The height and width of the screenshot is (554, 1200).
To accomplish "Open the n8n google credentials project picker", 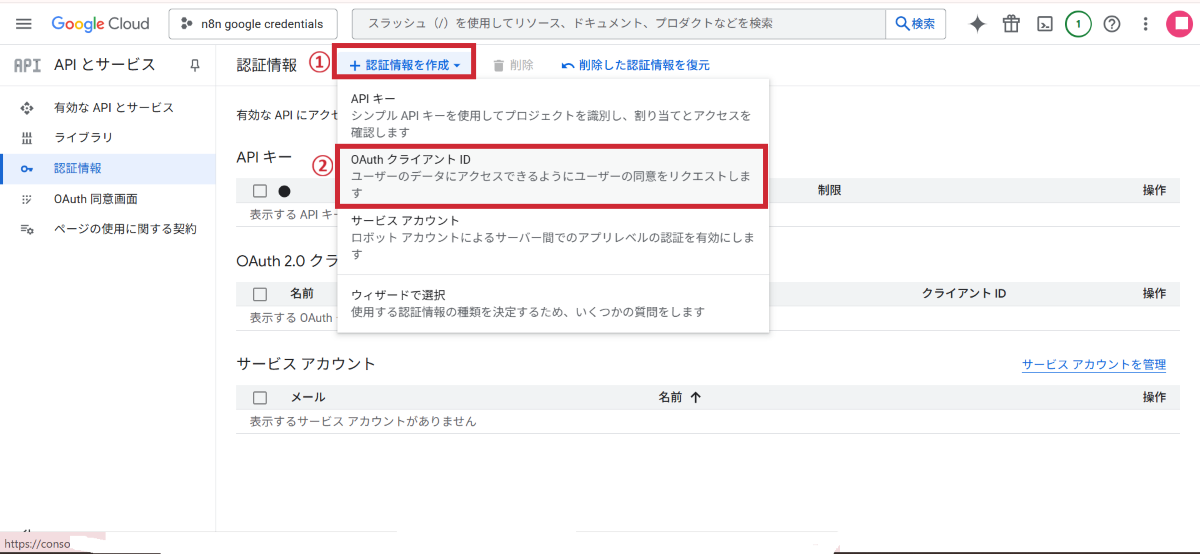I will coord(253,24).
